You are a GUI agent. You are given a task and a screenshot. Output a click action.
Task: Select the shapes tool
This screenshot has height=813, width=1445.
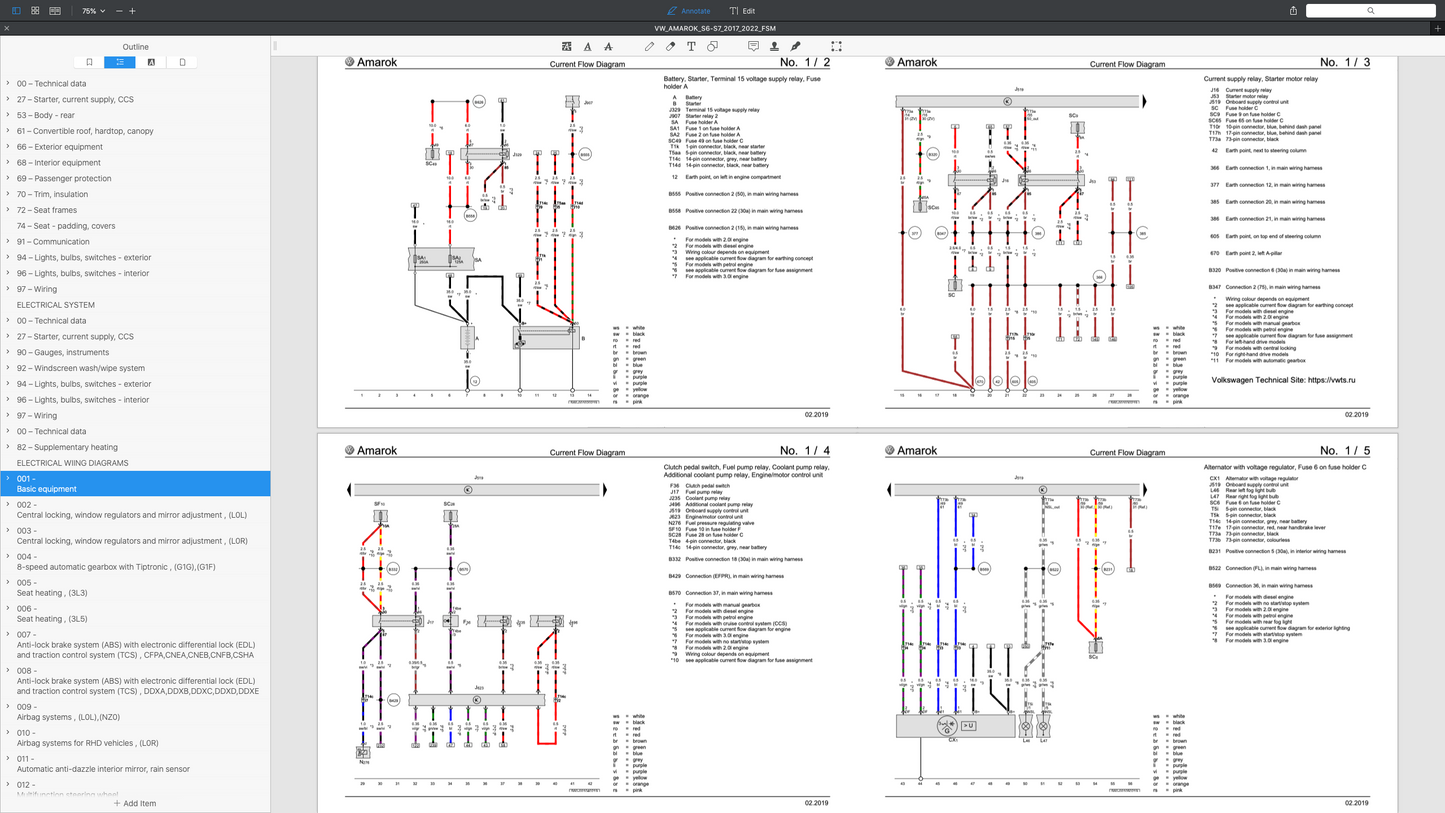coord(712,46)
